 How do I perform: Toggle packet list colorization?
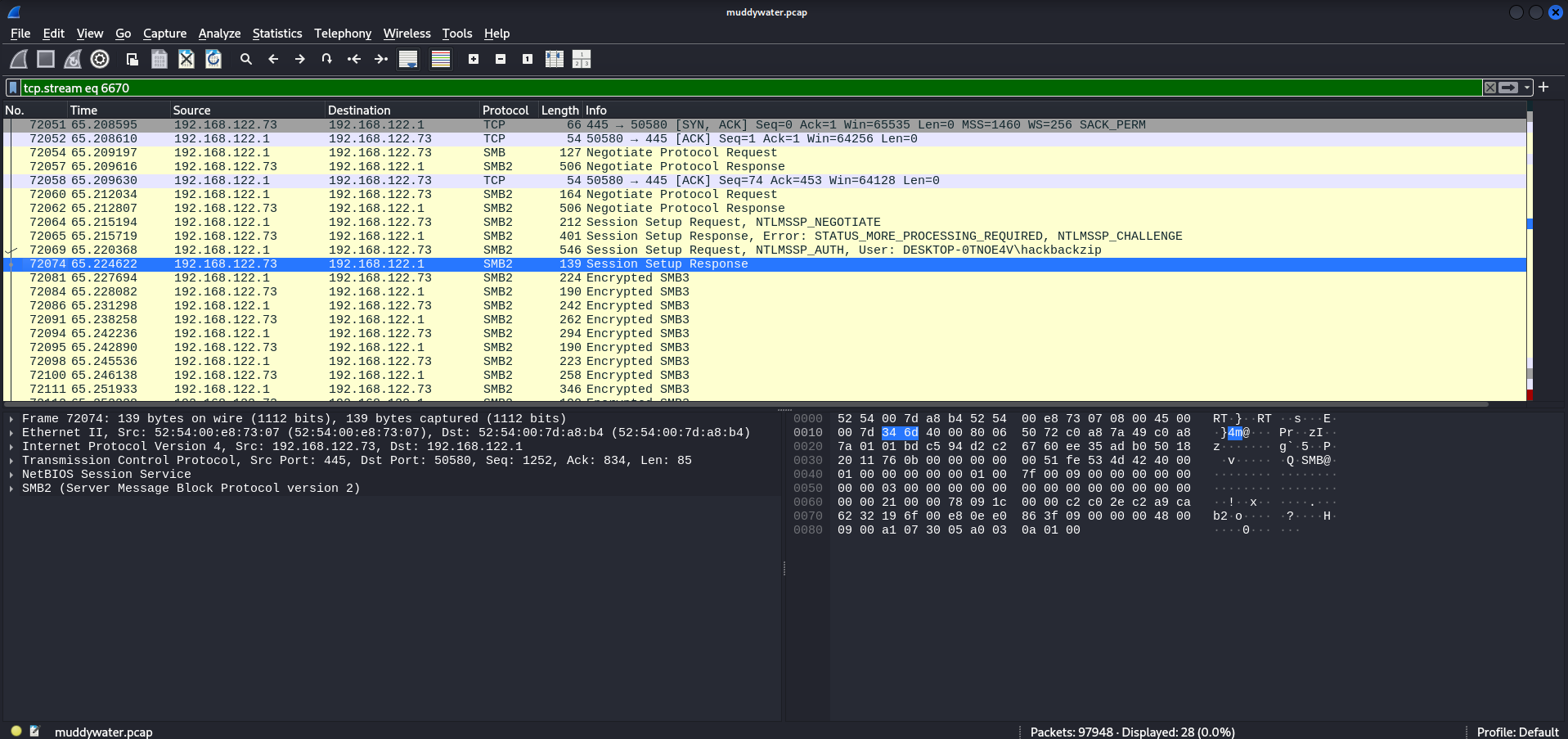tap(441, 59)
